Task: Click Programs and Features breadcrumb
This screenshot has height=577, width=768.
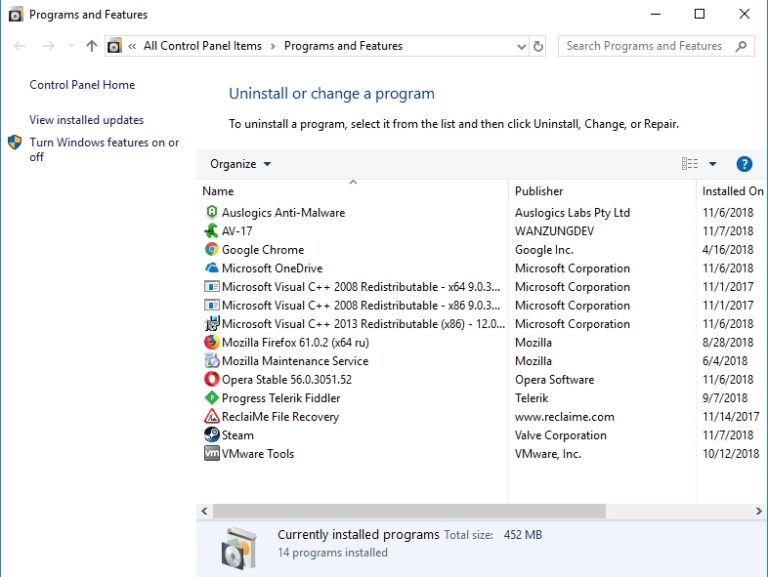Action: 343,46
